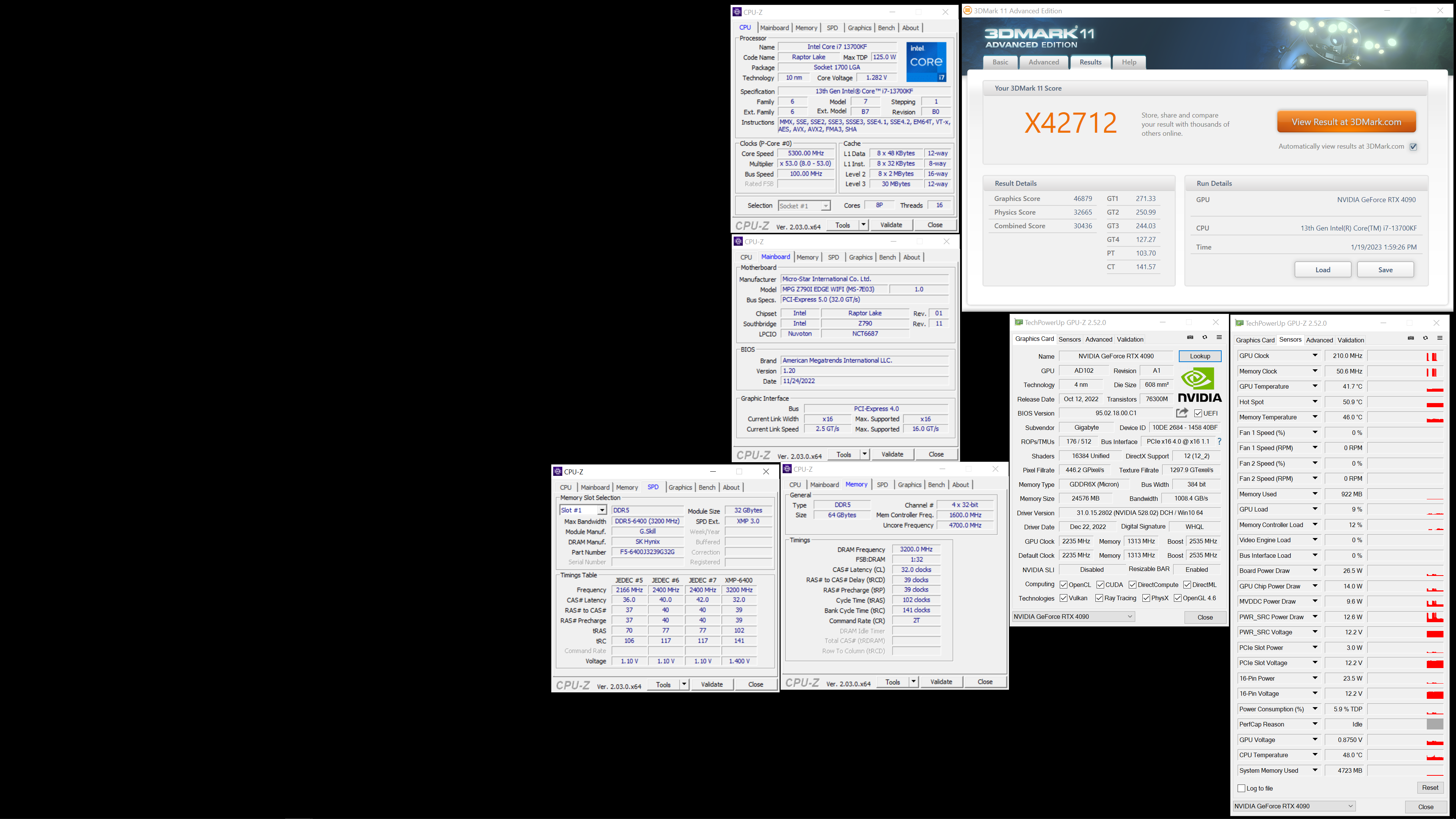The width and height of the screenshot is (1456, 819).
Task: Click the BIOS Version field in GPU-Z
Action: click(x=1116, y=413)
